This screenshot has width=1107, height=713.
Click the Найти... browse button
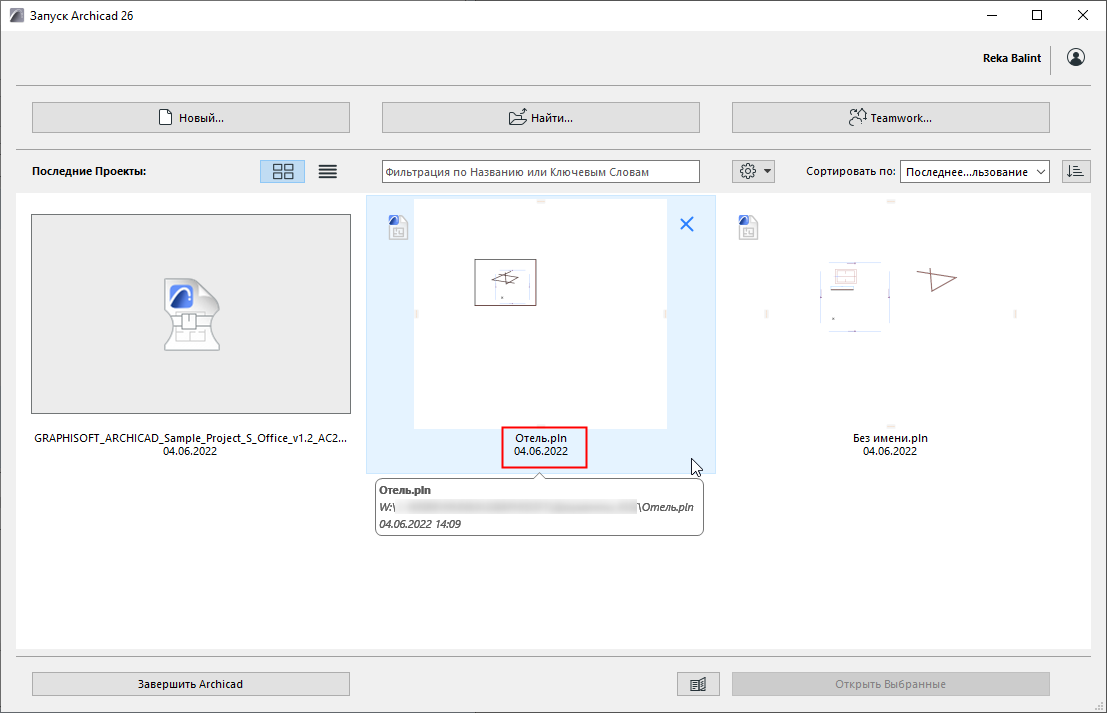[541, 118]
